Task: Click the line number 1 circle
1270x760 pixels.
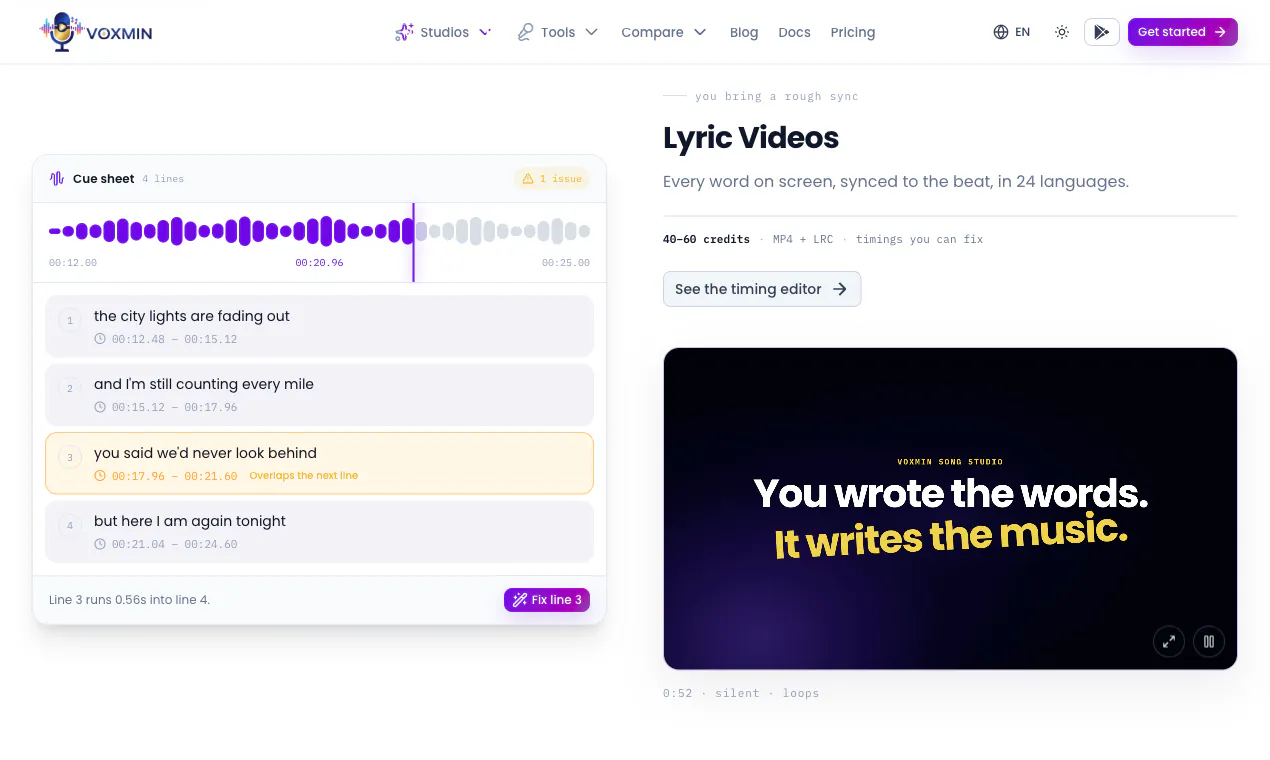Action: tap(70, 320)
